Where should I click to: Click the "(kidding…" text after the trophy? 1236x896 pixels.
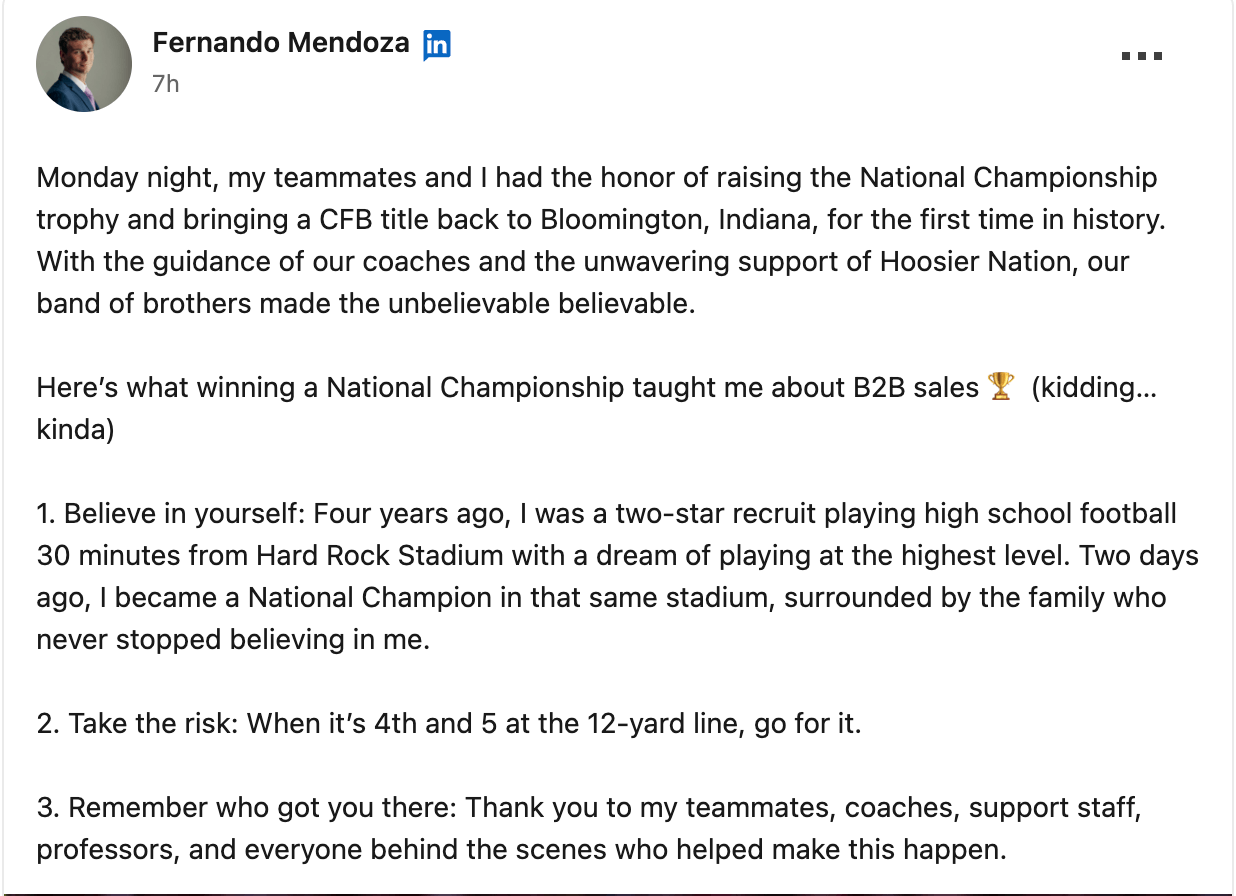tap(1093, 388)
